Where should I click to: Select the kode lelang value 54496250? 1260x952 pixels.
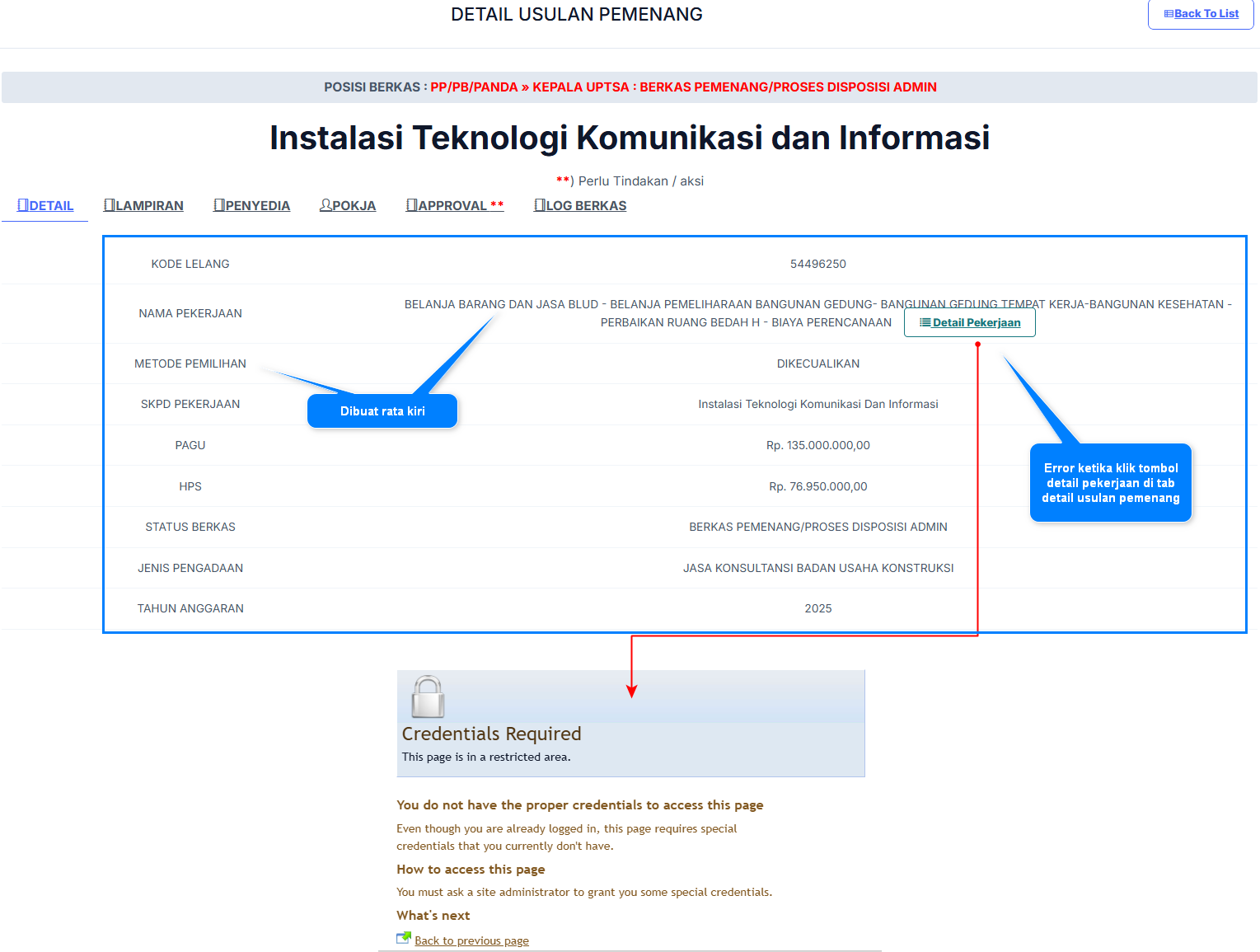pyautogui.click(x=818, y=265)
